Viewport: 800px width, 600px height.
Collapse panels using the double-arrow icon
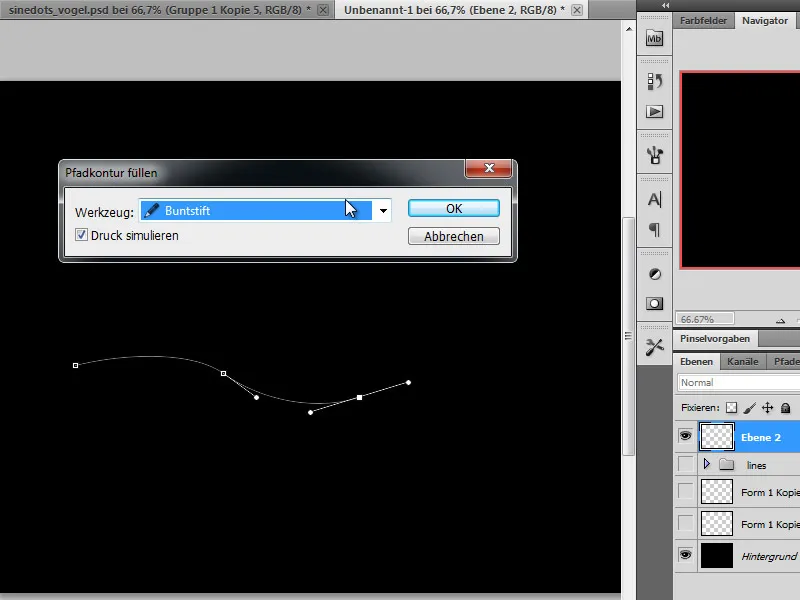point(665,5)
